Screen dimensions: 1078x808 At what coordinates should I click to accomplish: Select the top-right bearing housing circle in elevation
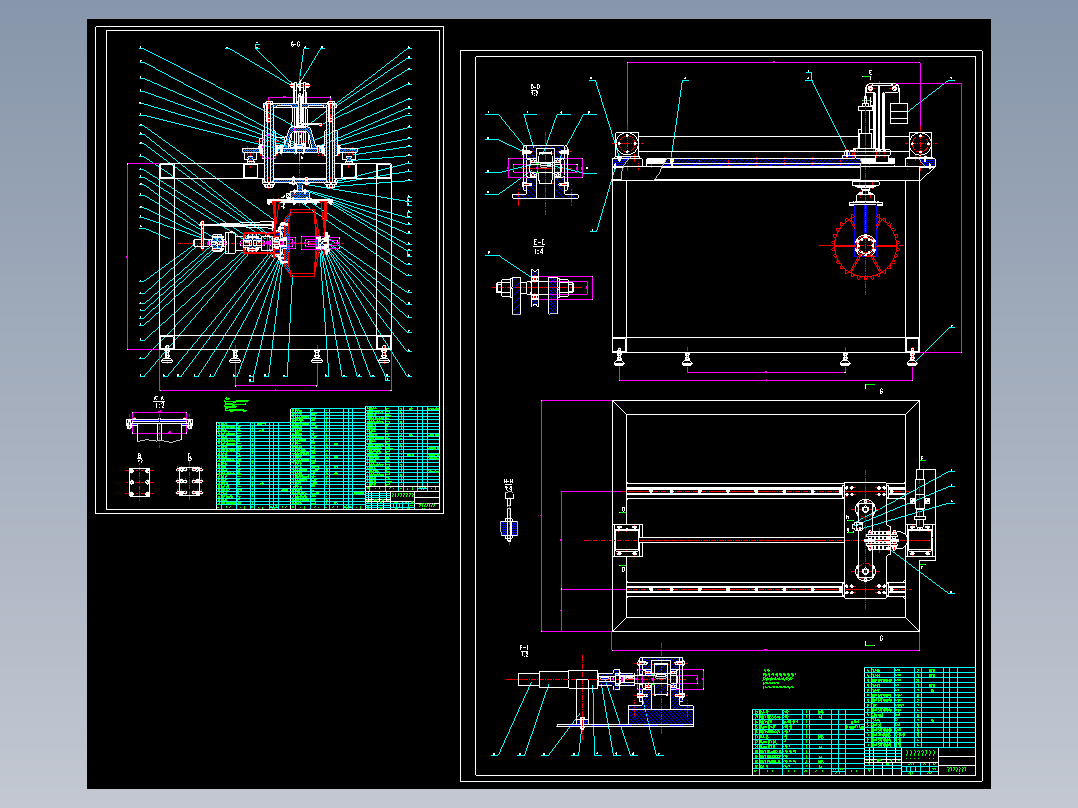pos(920,145)
